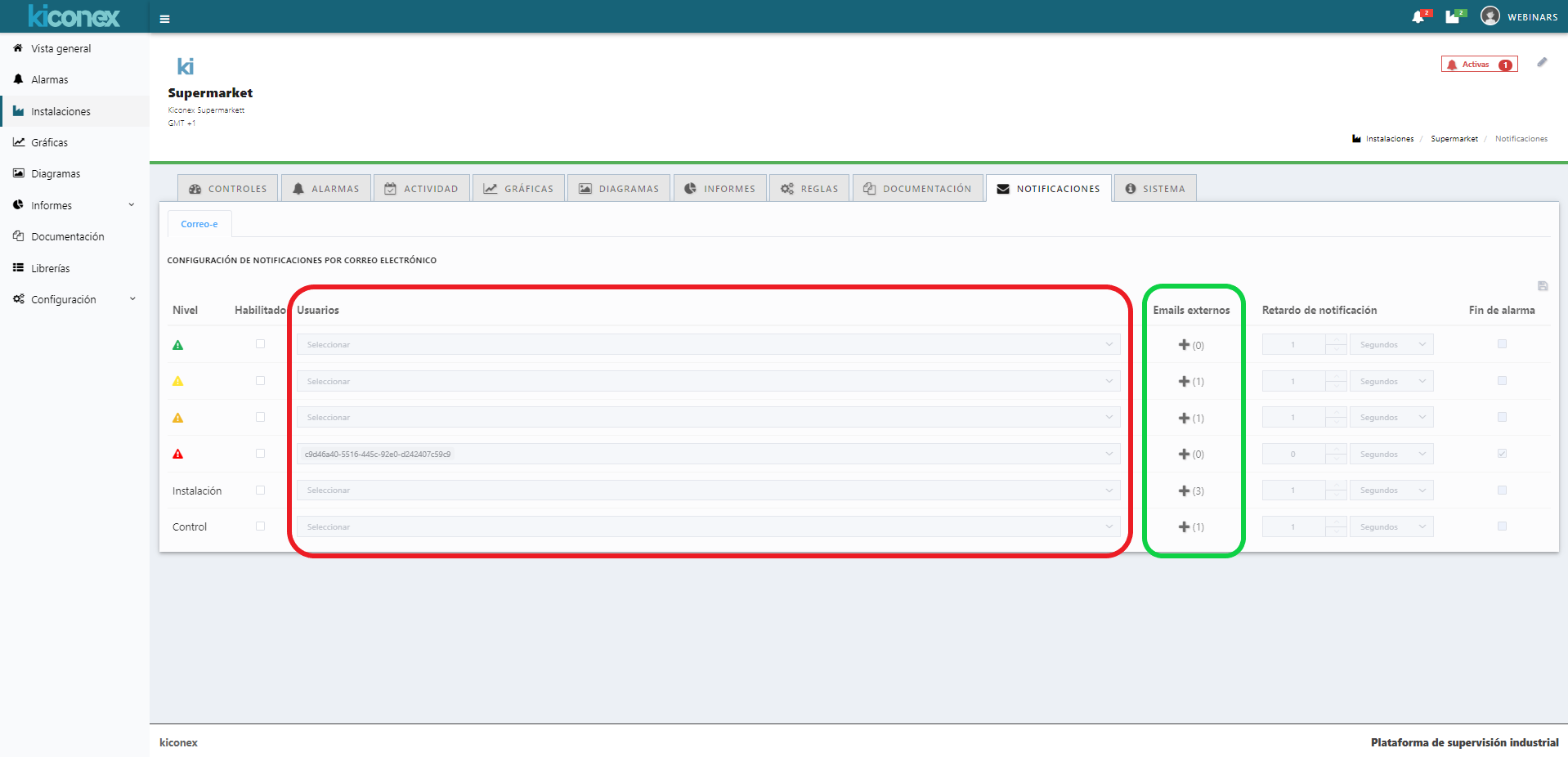
Task: Click the green flag messages icon in header
Action: (x=1453, y=17)
